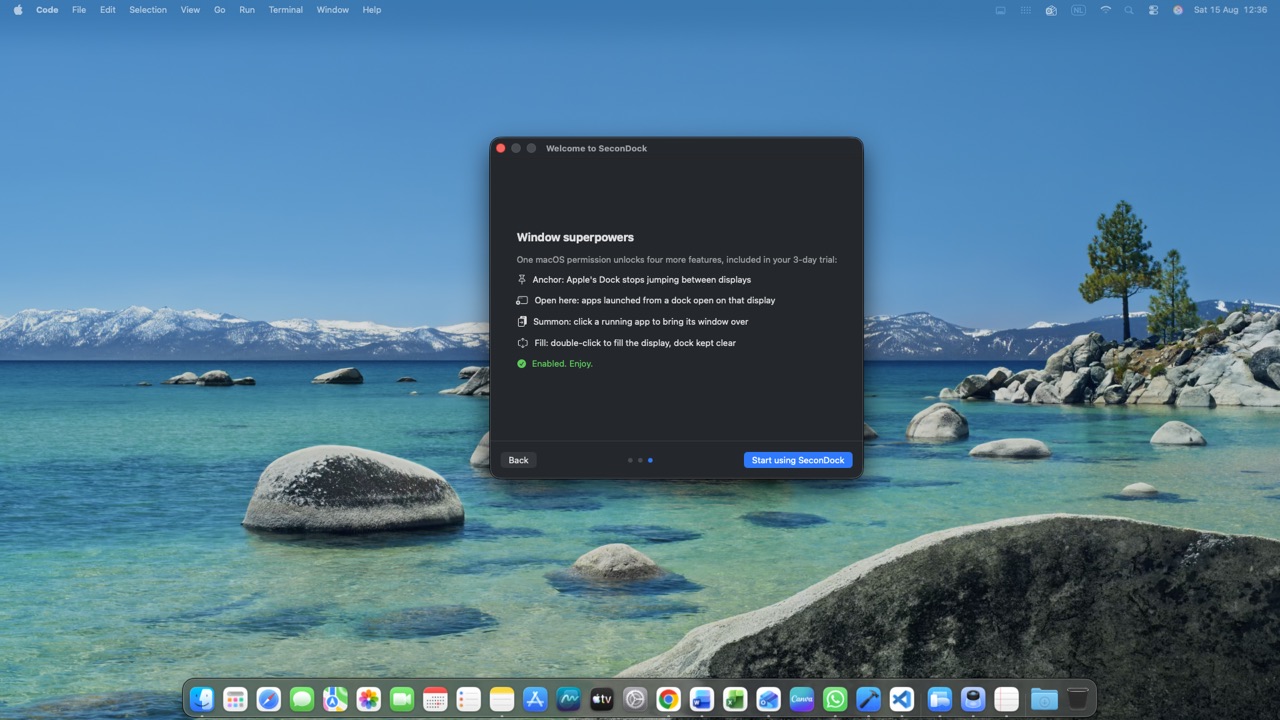Open the Downloads folder in the Dock

[x=1044, y=699]
